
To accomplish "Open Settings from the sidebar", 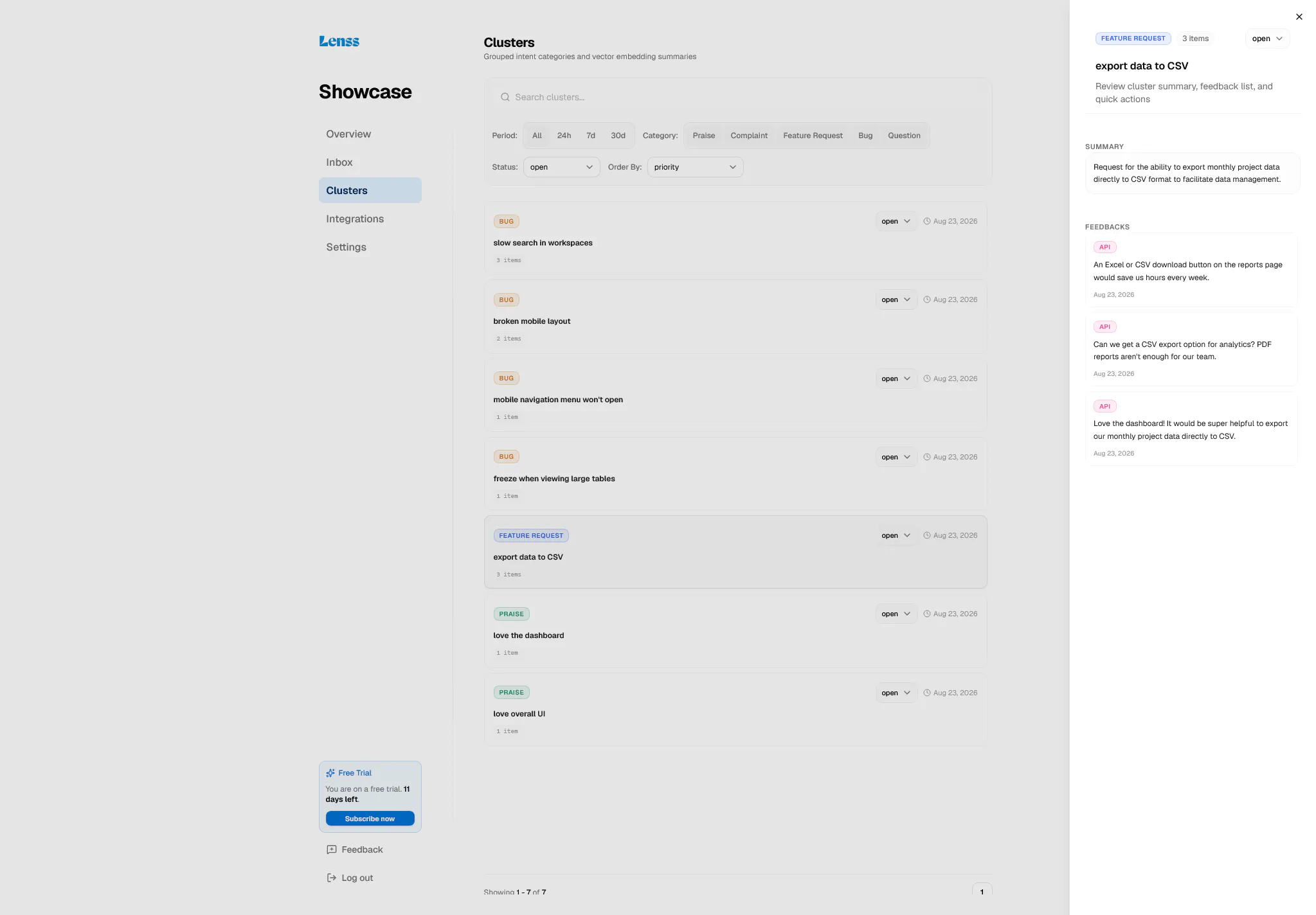I will coord(370,247).
